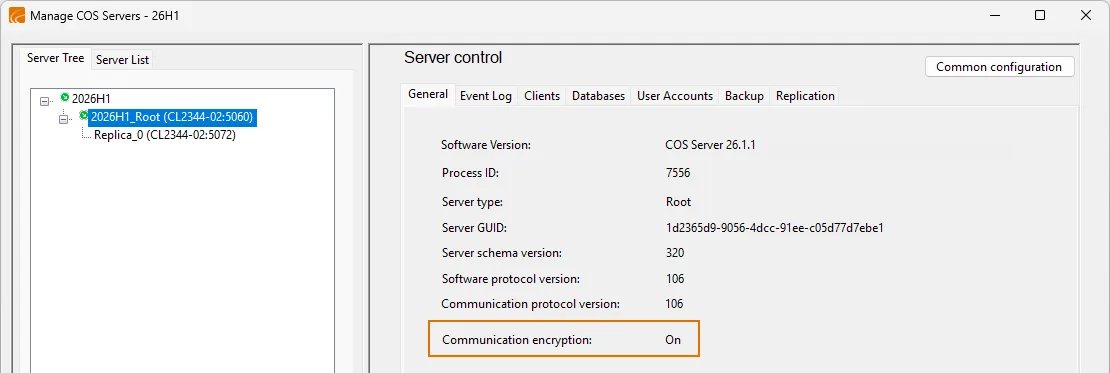Click the Server GUID label
The height and width of the screenshot is (373, 1110).
474,229
